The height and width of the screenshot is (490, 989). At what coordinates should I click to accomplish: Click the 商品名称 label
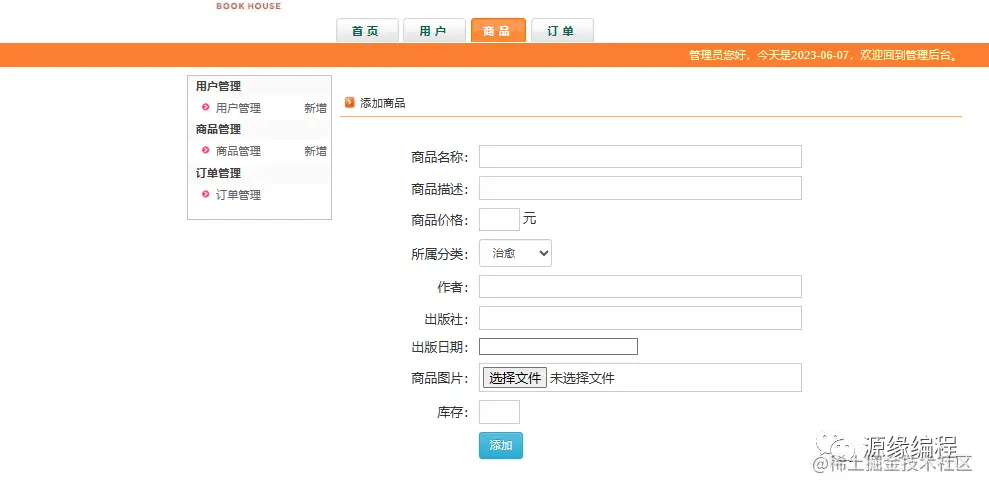(440, 157)
